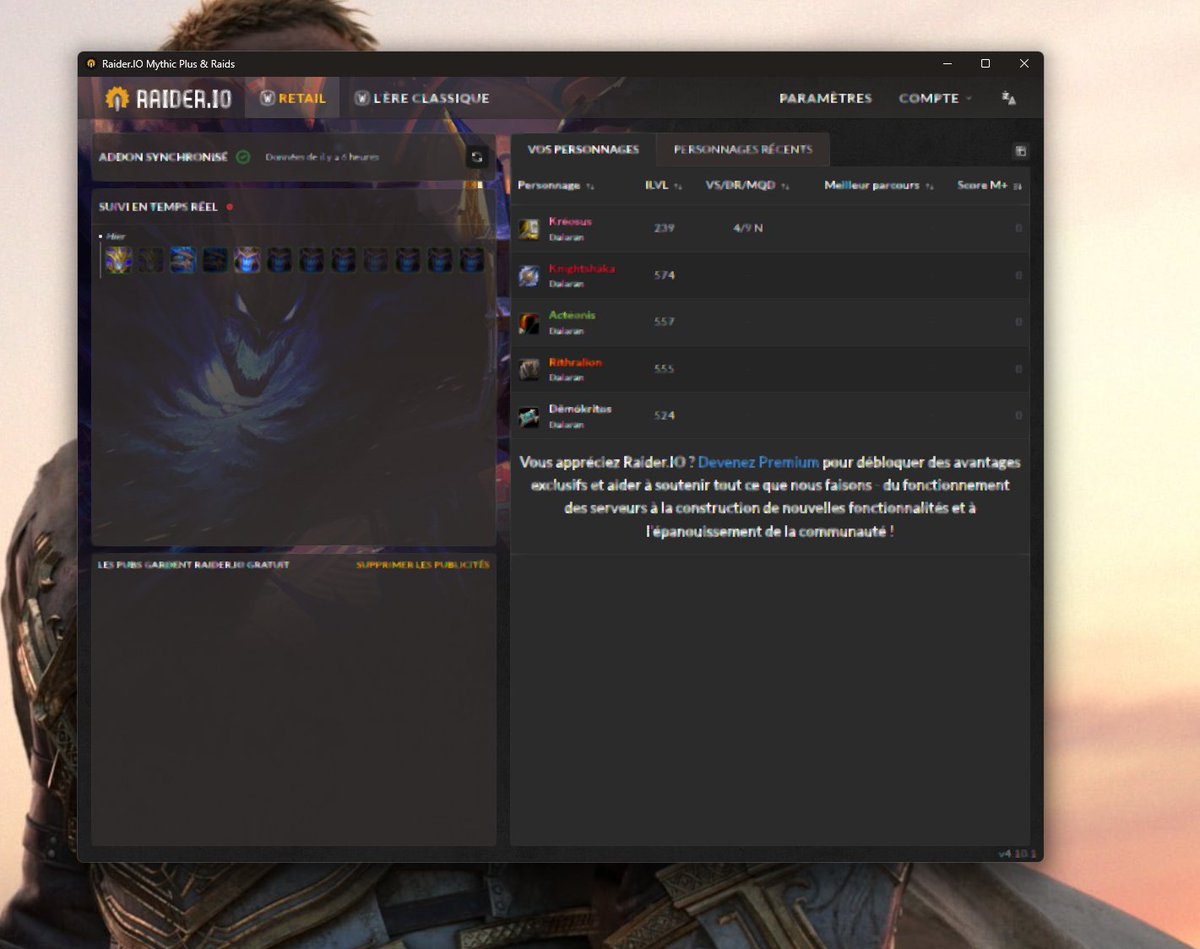
Task: Switch to L'ère Classique tab
Action: point(421,98)
